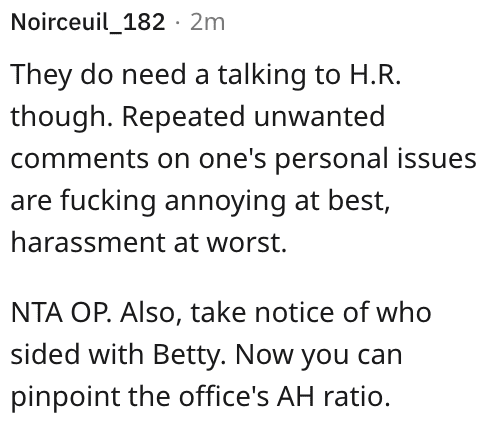Click the word 'unwanted' in second line

click(319, 117)
